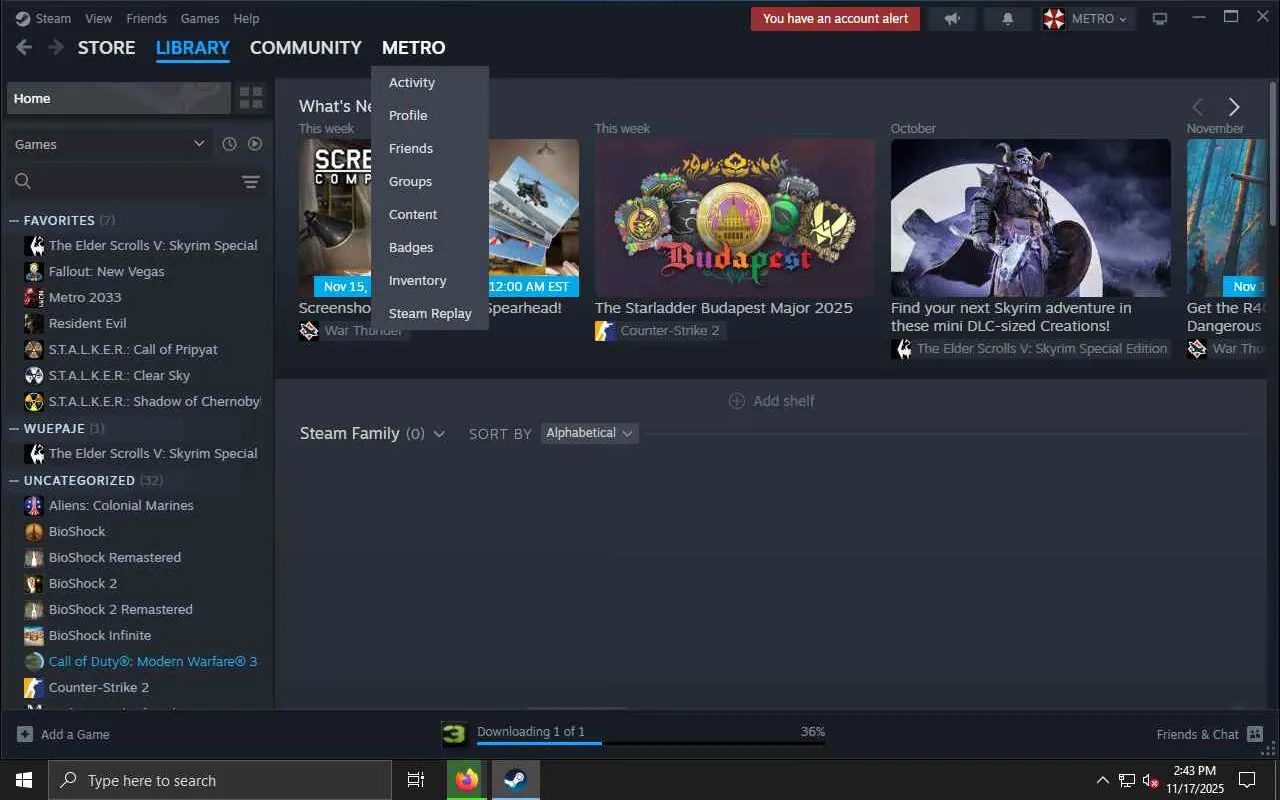Open the Steam menu in the menu bar
1280x800 pixels.
[x=43, y=18]
